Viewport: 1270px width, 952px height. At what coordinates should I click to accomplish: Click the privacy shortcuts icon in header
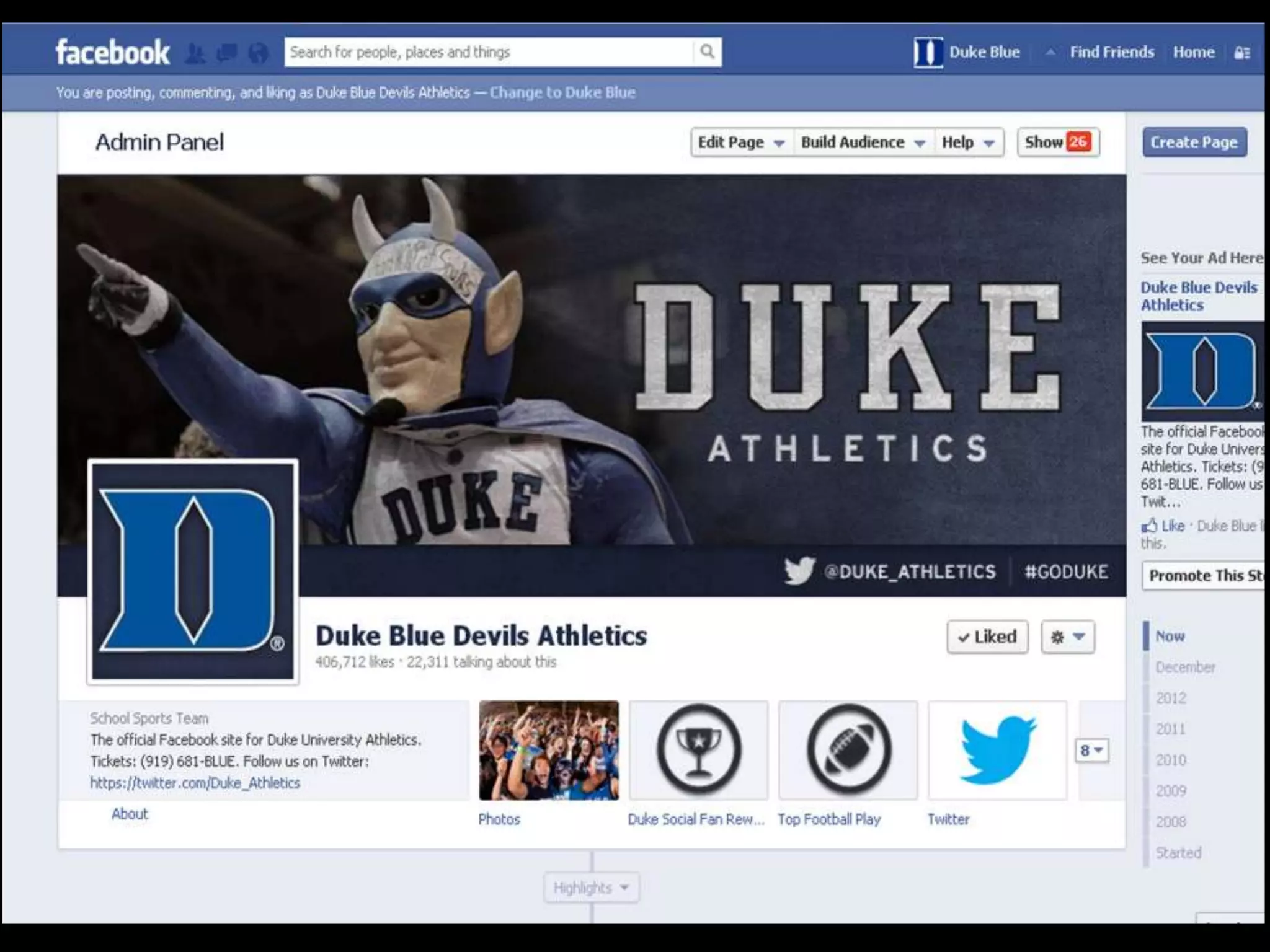click(1242, 53)
